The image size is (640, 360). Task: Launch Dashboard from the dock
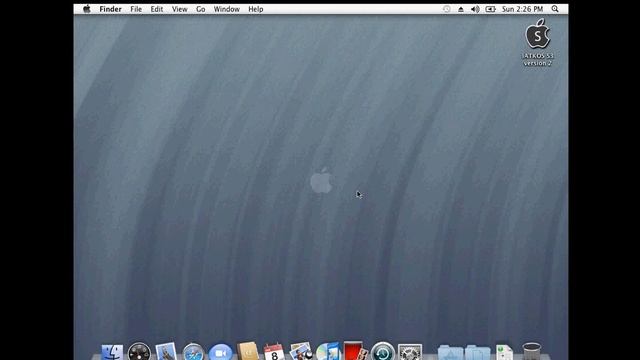139,352
